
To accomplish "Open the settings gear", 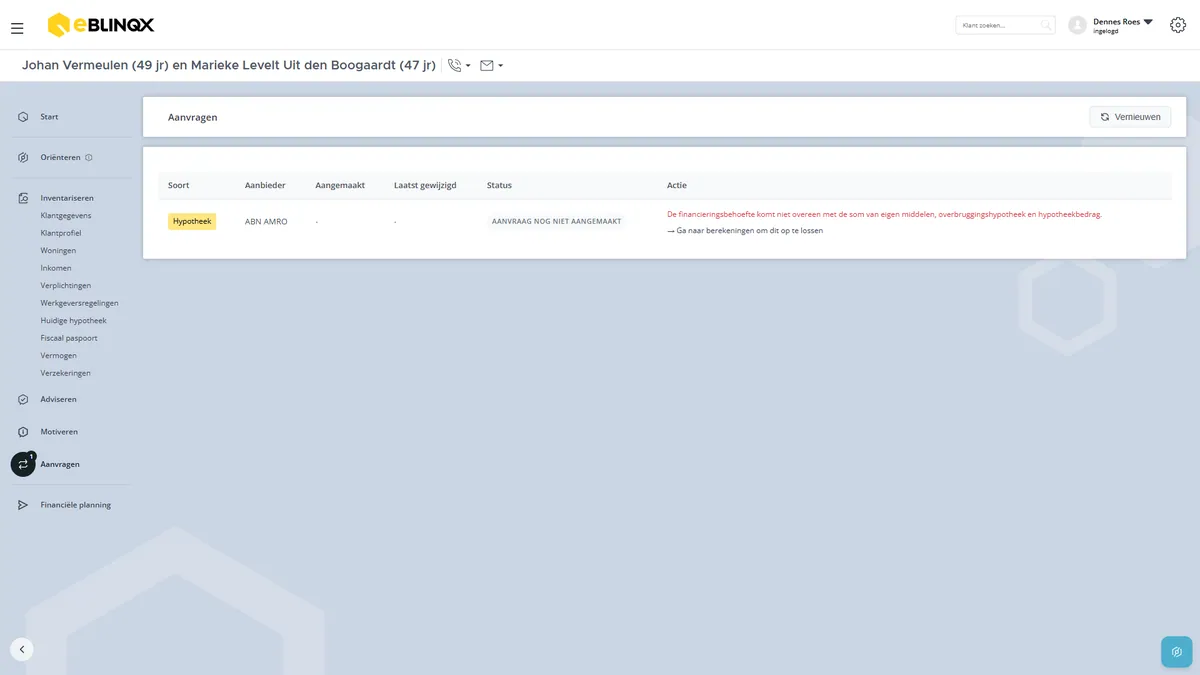I will pos(1177,25).
